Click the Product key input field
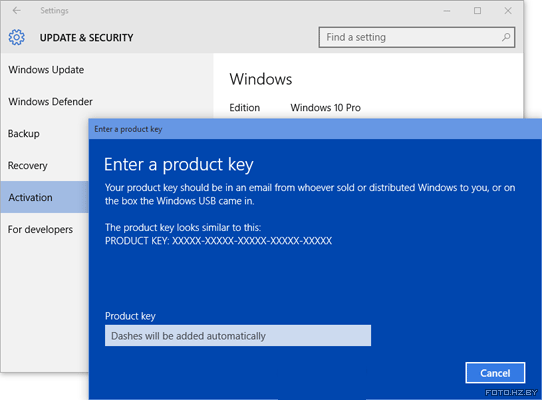The width and height of the screenshot is (542, 400). click(x=238, y=335)
